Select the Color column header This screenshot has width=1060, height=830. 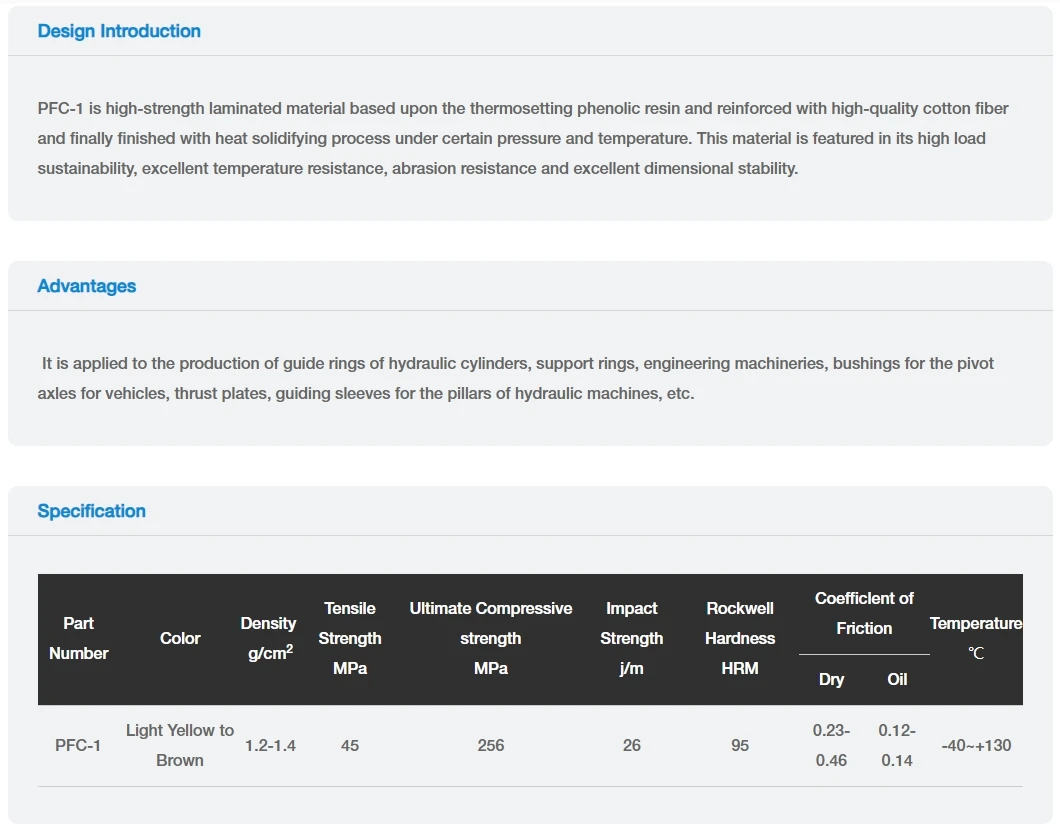tap(180, 638)
